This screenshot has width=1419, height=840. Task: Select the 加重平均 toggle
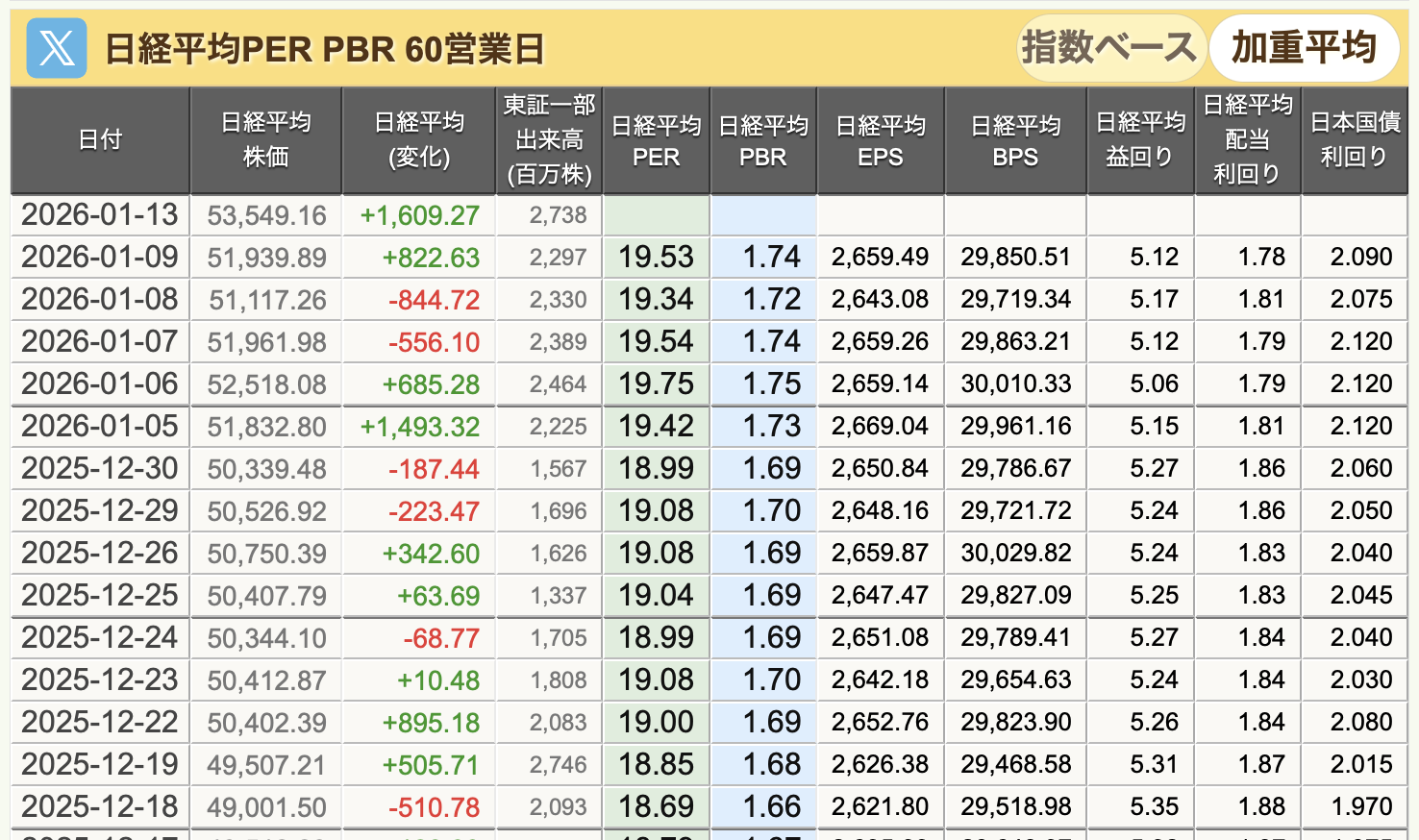[x=1303, y=47]
